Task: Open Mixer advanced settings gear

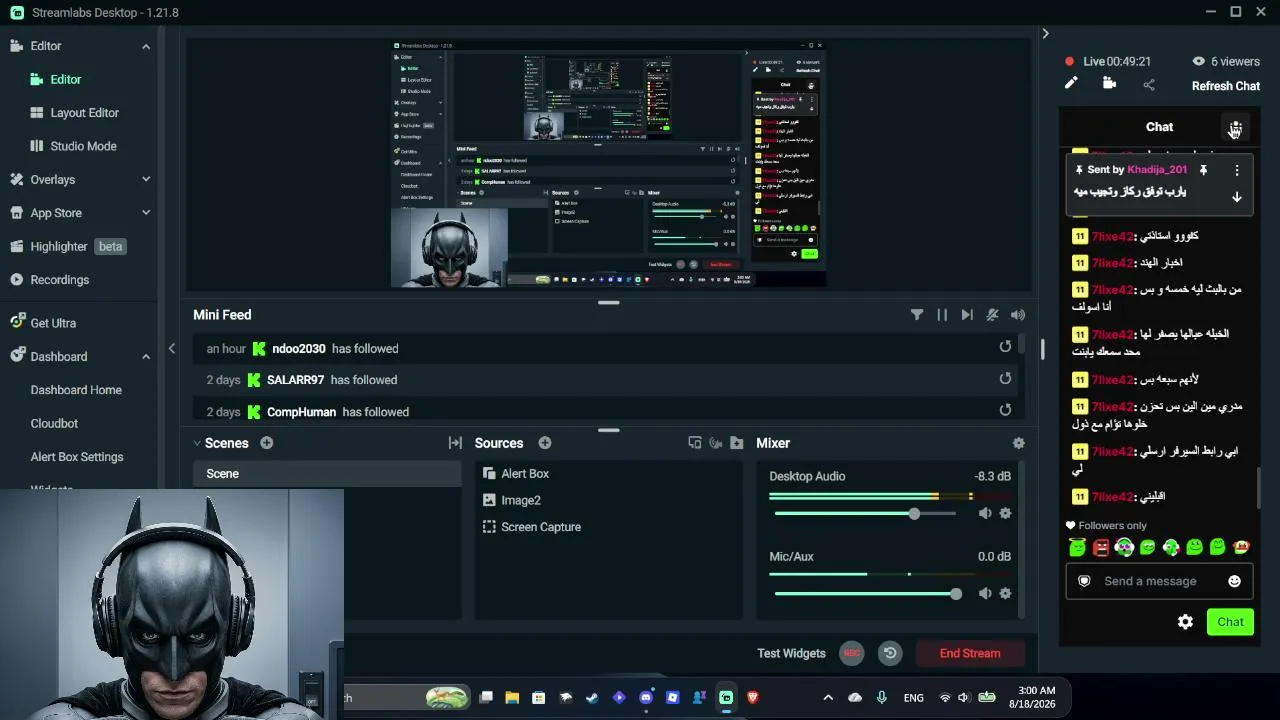Action: click(x=1018, y=443)
